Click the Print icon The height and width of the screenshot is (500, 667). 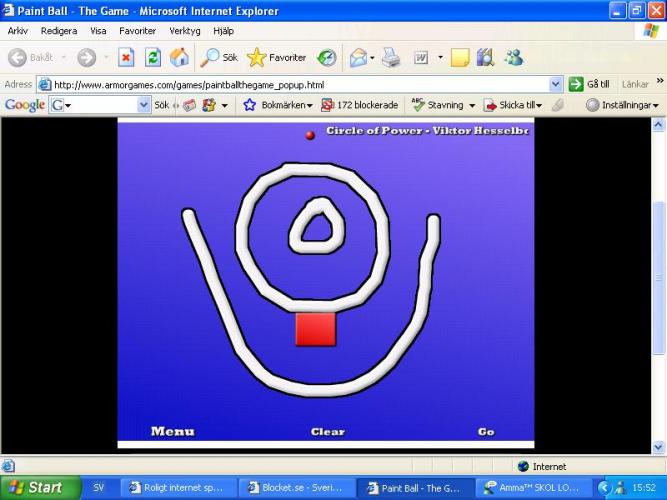[391, 58]
